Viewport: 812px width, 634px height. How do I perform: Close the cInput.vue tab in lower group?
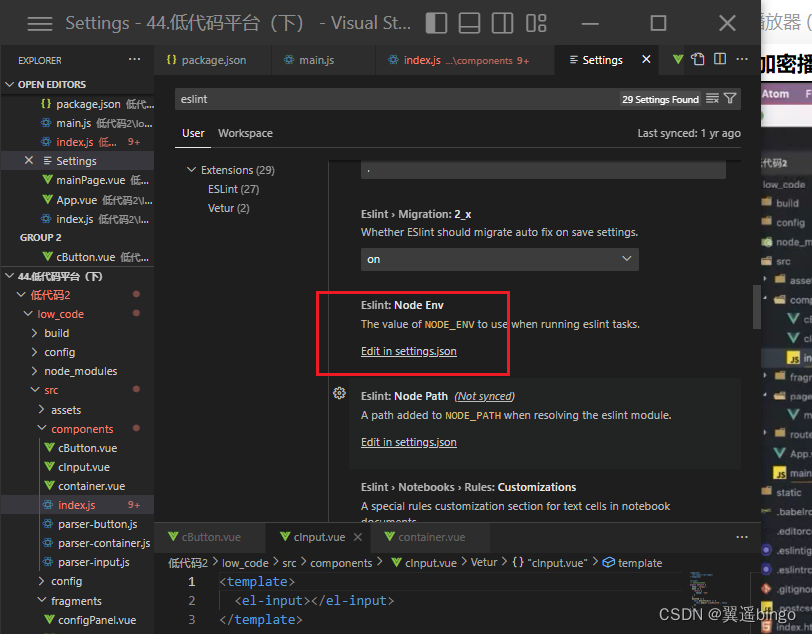(358, 537)
